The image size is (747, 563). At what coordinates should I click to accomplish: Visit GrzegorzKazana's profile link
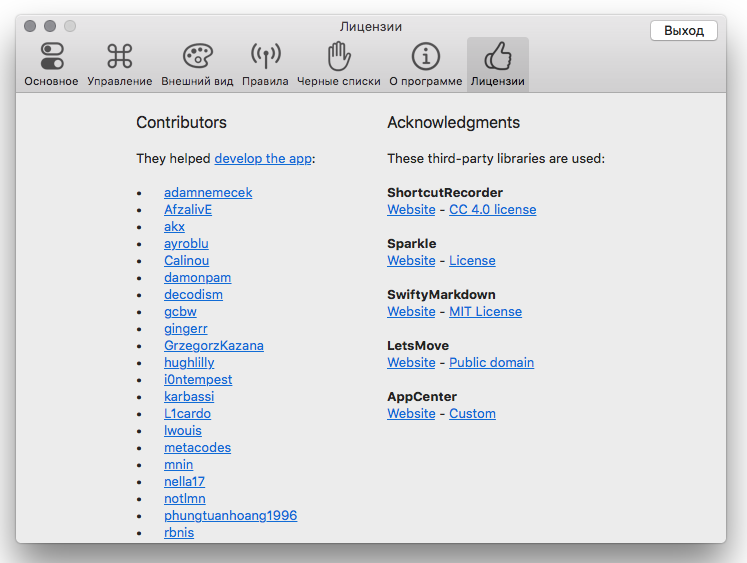(213, 345)
